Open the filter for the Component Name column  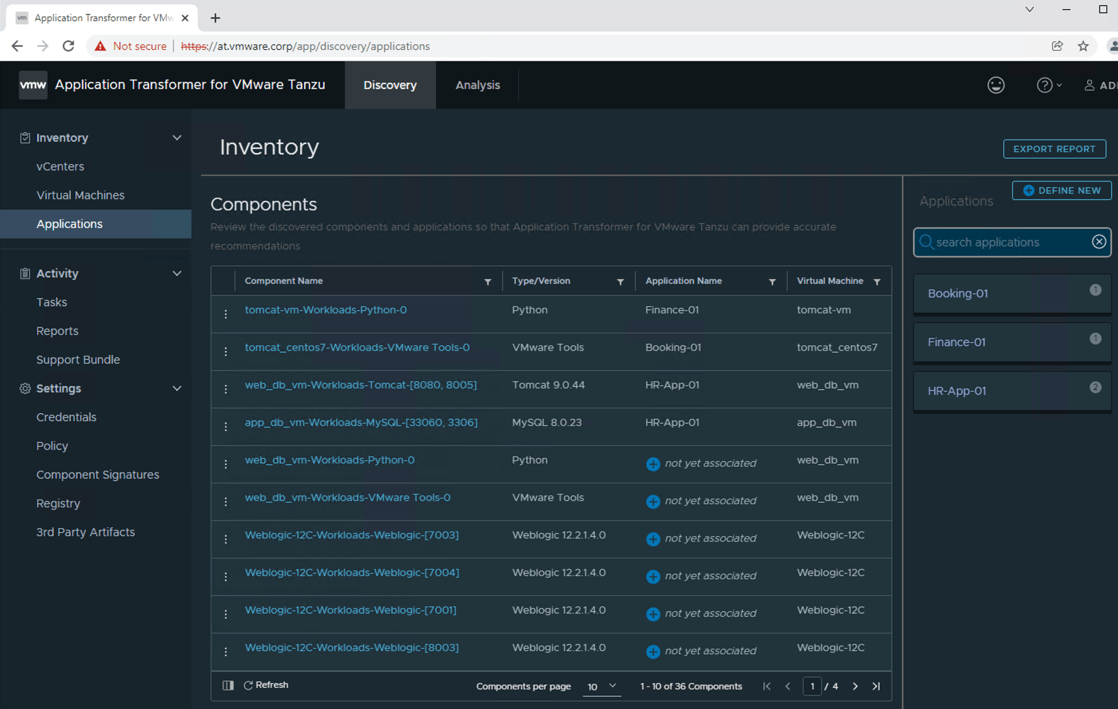coord(488,281)
